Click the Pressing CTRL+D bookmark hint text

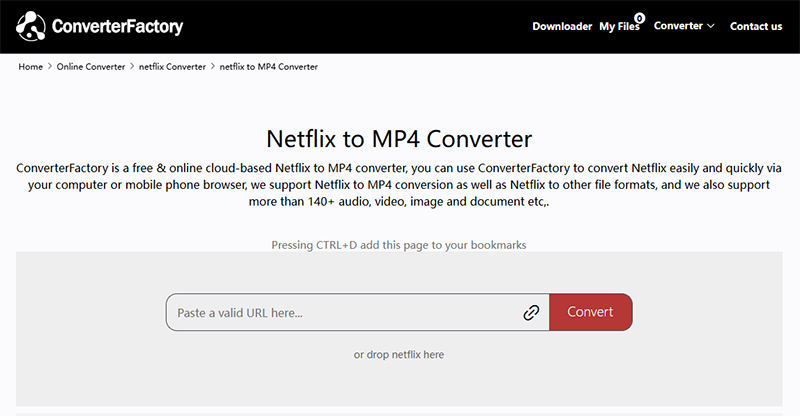tap(399, 245)
